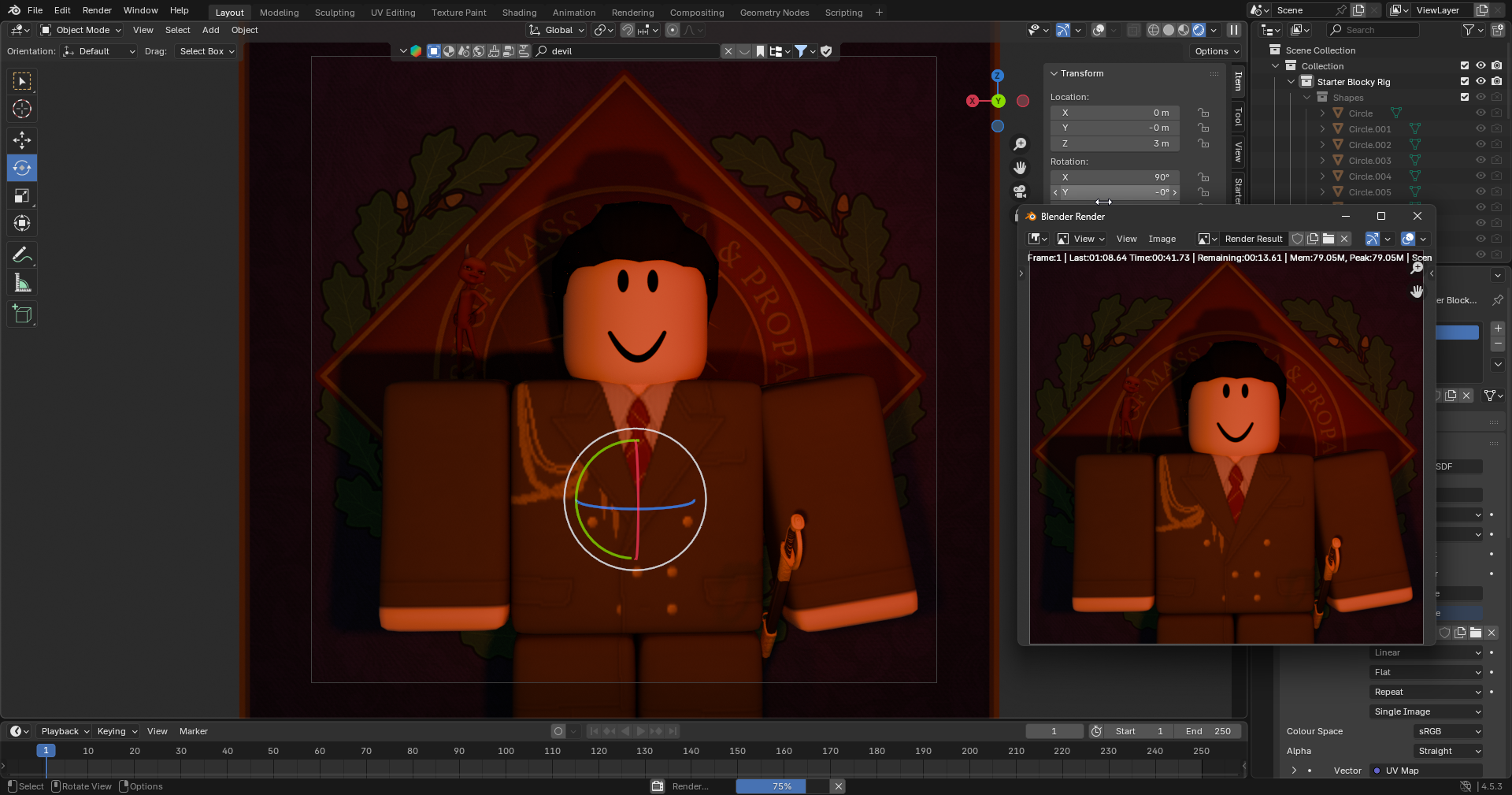Click the 75% render progress bar
Viewport: 1512px width, 795px height.
[781, 786]
